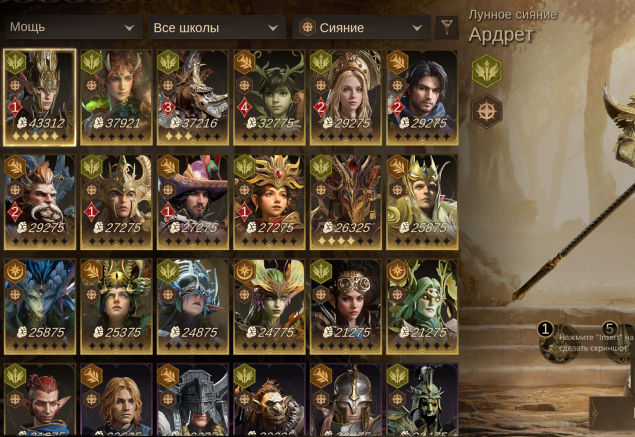The height and width of the screenshot is (437, 635).
Task: Expand the Все школы filter dropdown
Action: click(x=217, y=28)
